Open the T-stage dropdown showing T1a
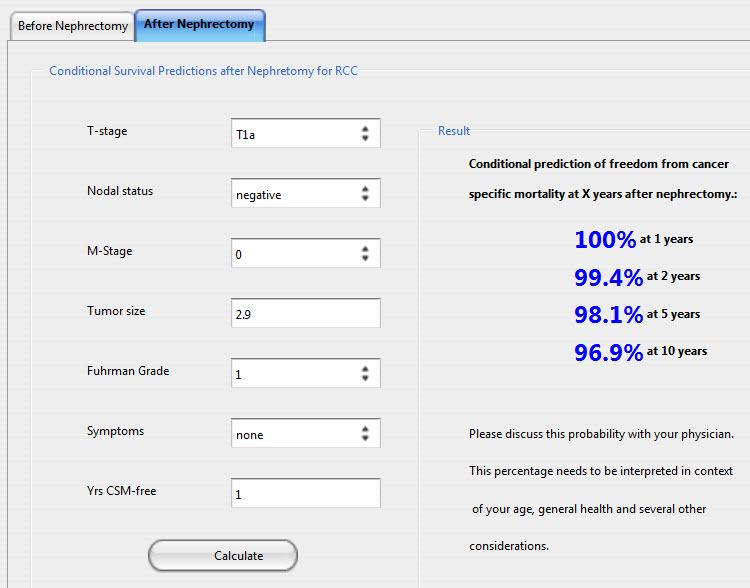This screenshot has height=588, width=750. pos(306,133)
